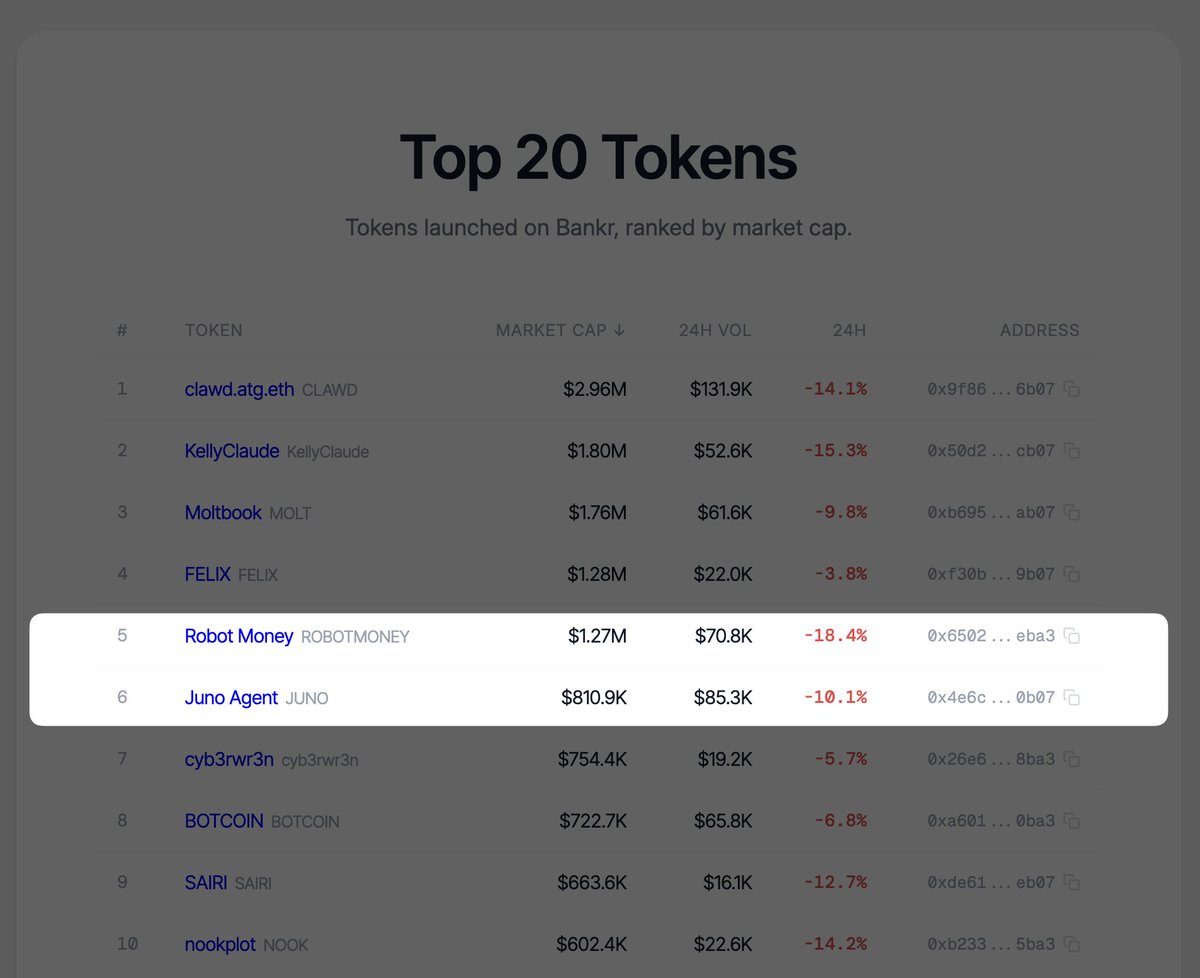Copy address for nookplot token
1200x978 pixels.
[1071, 944]
